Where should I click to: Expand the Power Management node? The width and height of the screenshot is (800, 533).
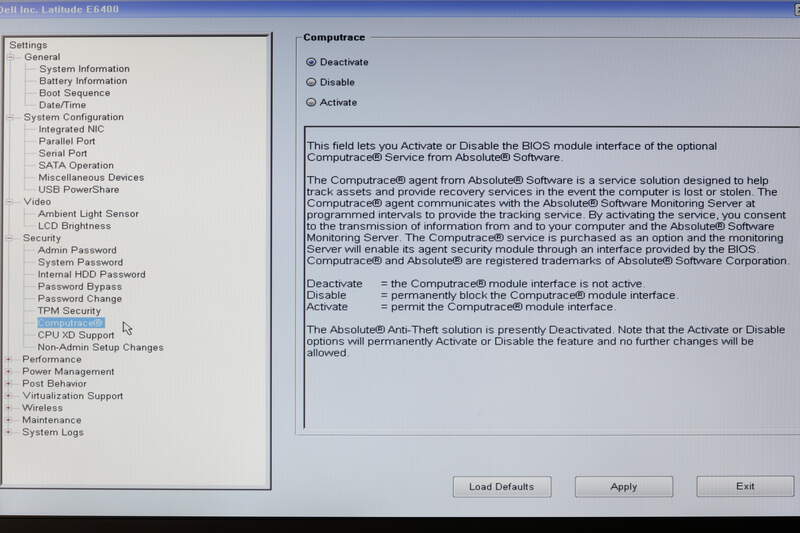coord(9,372)
